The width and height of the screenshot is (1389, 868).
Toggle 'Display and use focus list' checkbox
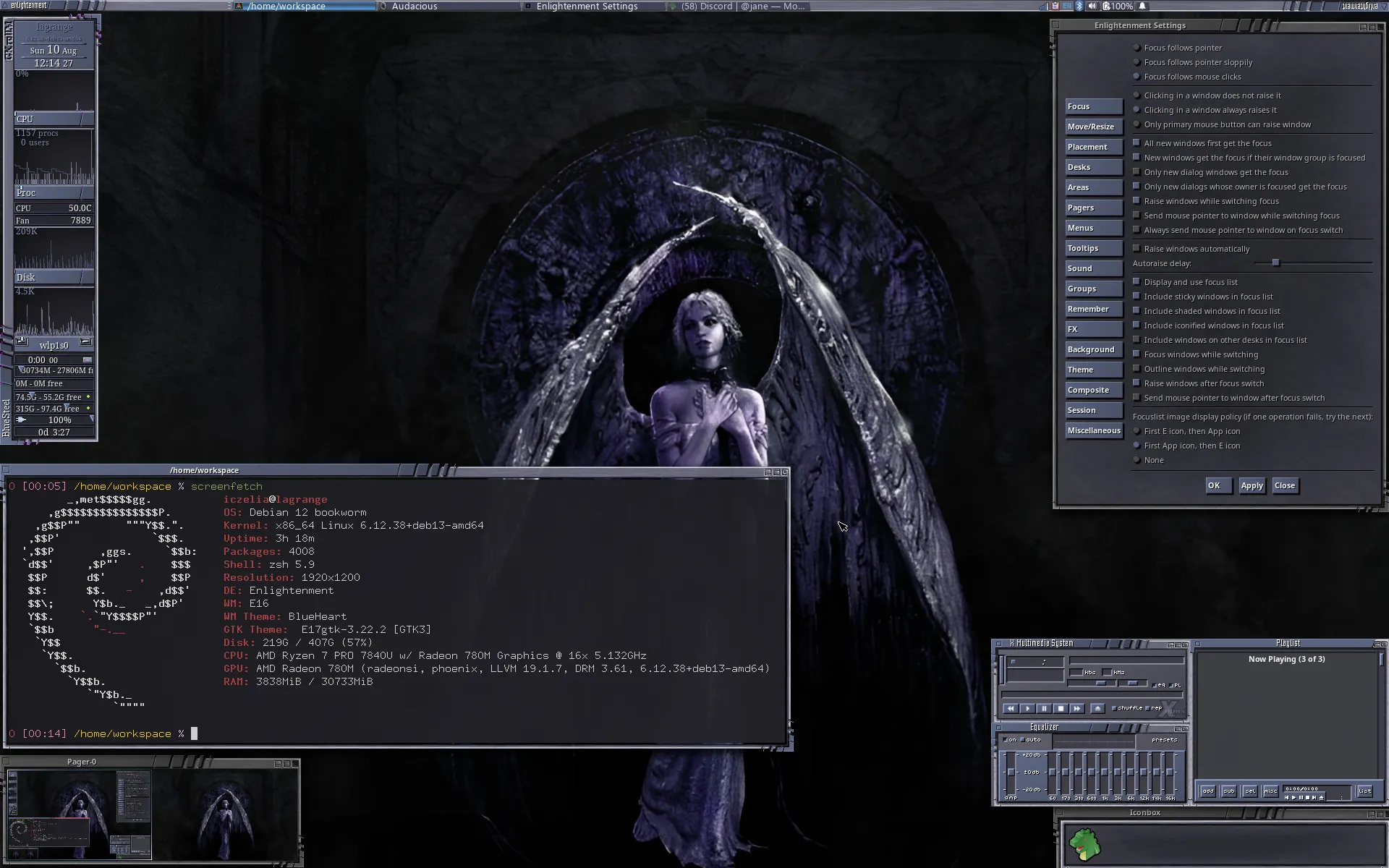(x=1137, y=282)
